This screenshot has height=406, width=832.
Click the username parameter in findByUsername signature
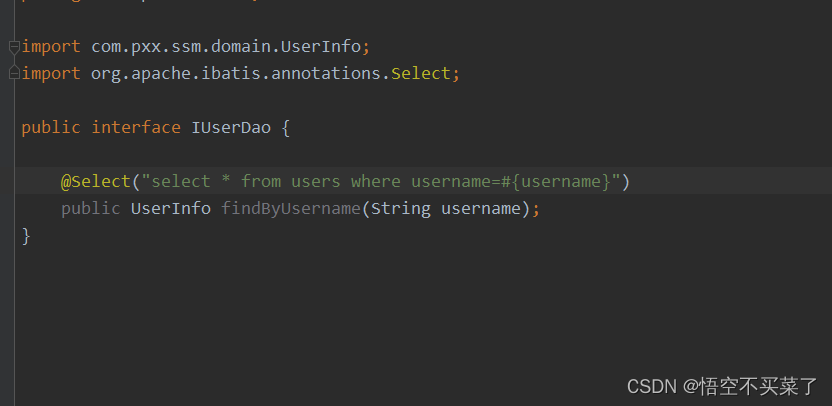(x=480, y=208)
